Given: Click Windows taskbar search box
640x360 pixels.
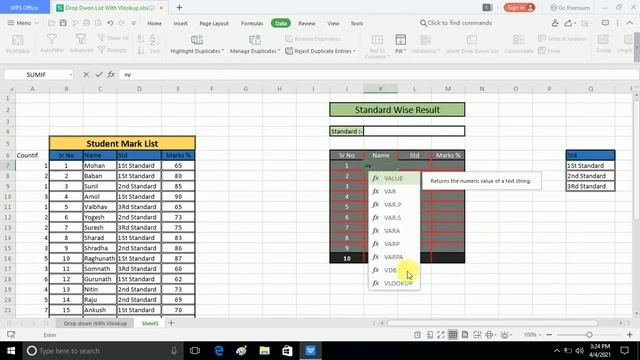Looking at the screenshot, I should coord(102,351).
